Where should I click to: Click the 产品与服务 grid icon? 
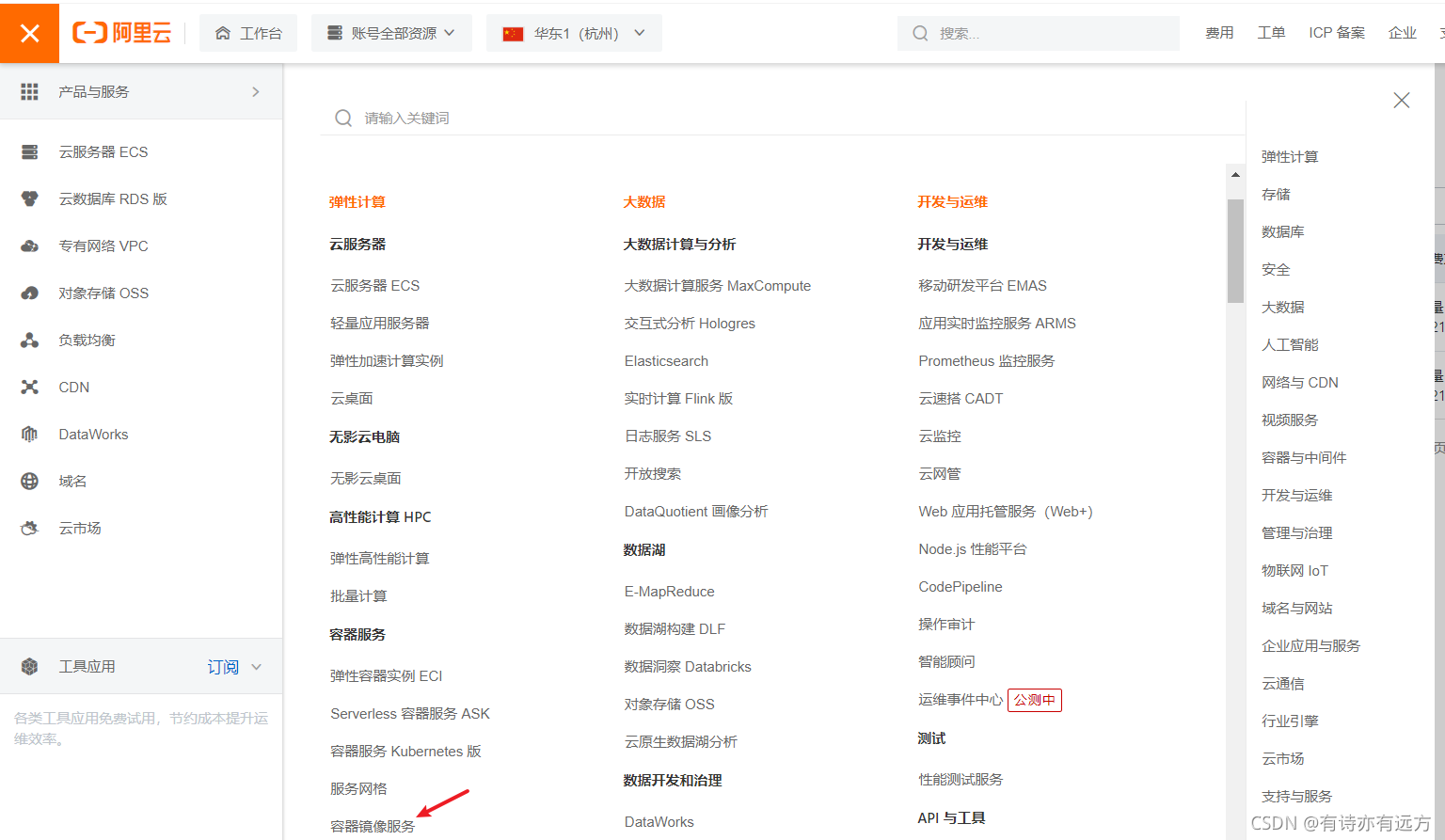click(29, 91)
